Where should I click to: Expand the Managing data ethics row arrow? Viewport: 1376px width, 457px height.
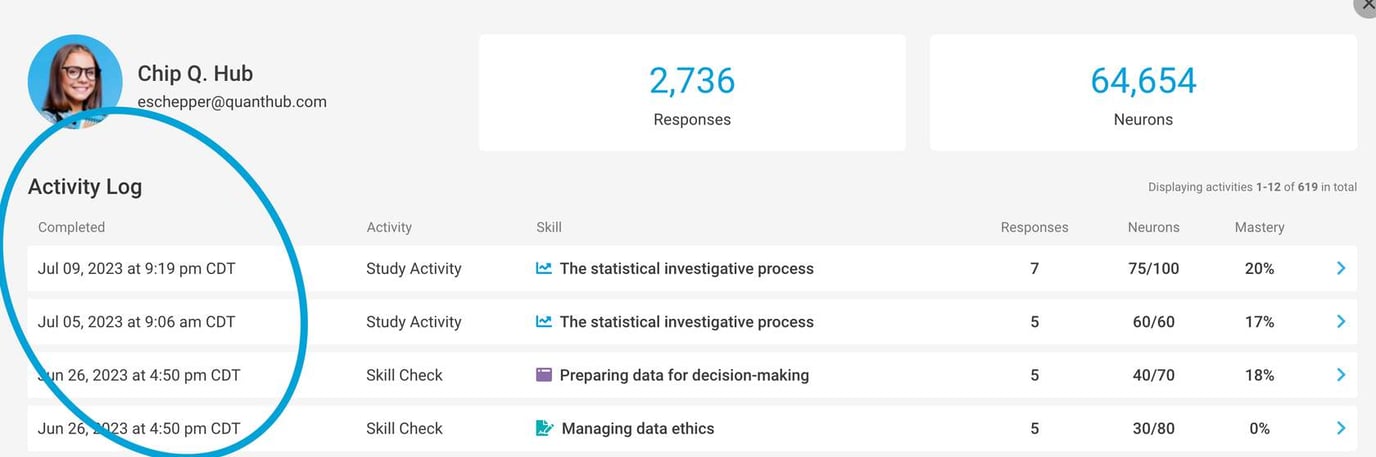[x=1341, y=428]
